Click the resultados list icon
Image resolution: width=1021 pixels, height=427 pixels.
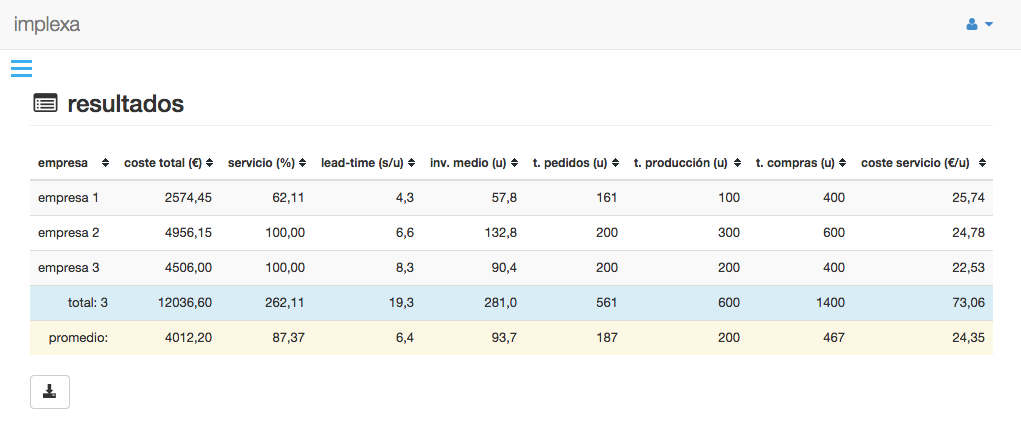click(45, 103)
